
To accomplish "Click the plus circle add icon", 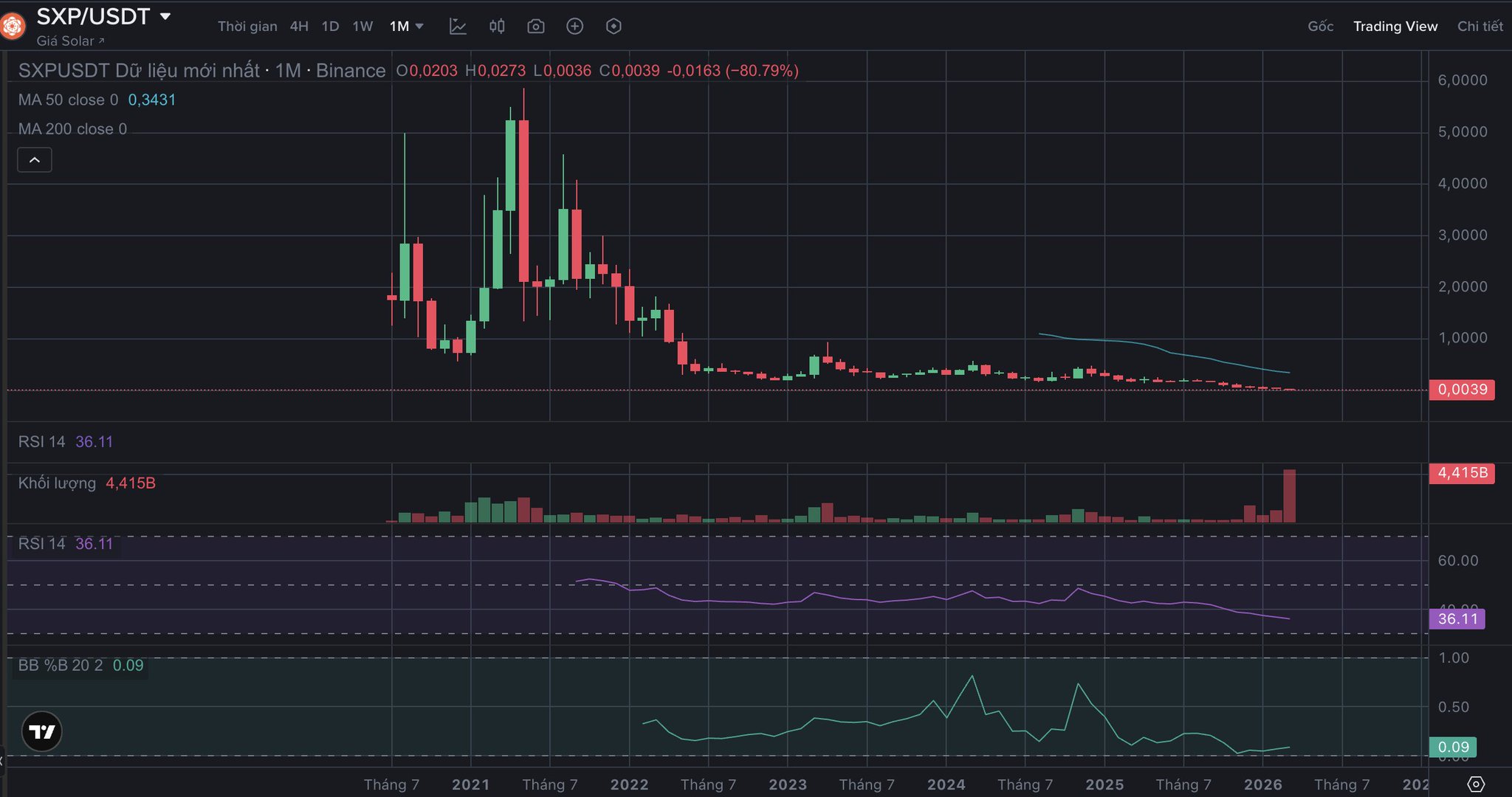I will click(x=574, y=27).
